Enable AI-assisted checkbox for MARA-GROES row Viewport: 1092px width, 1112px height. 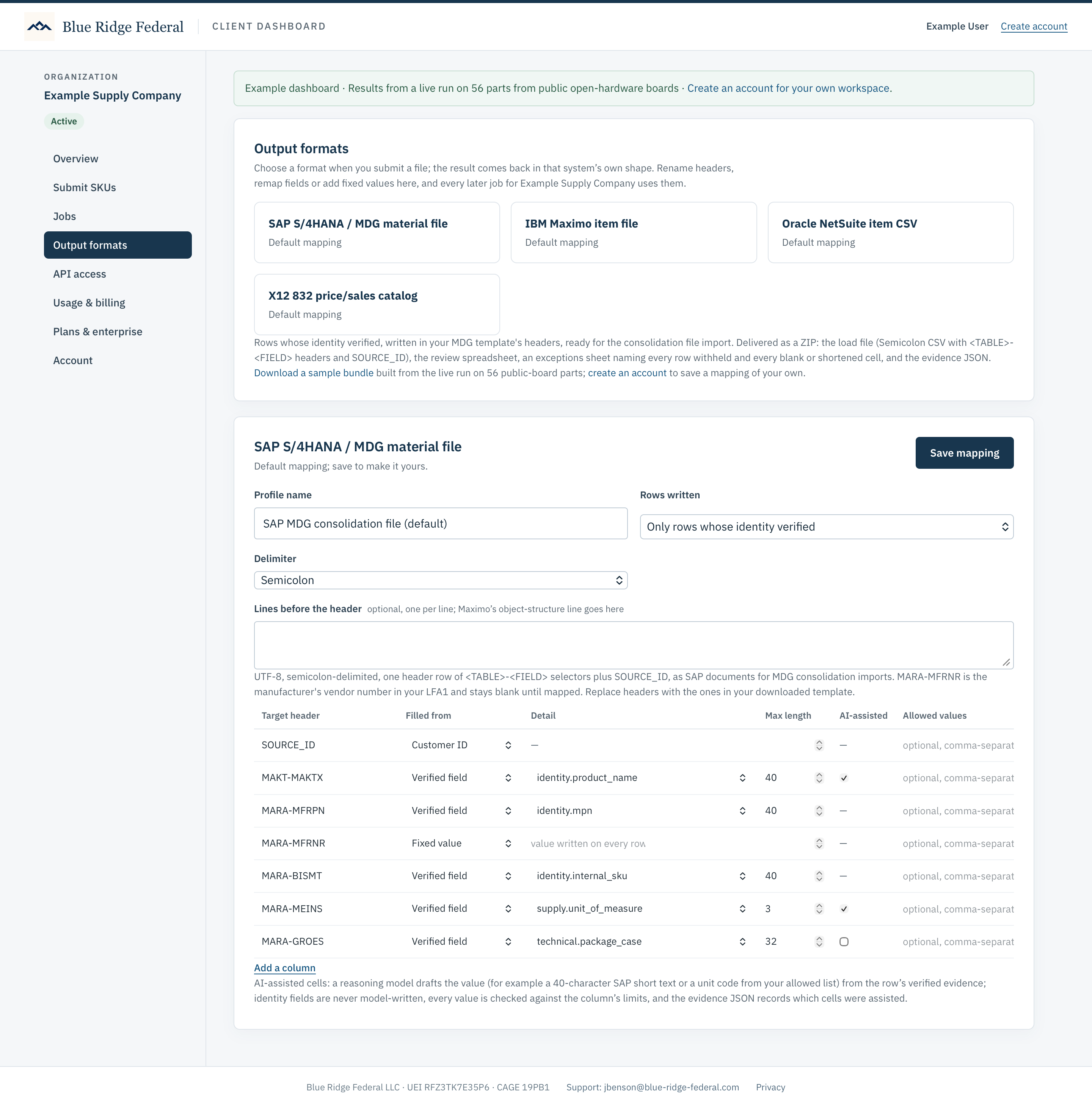844,942
